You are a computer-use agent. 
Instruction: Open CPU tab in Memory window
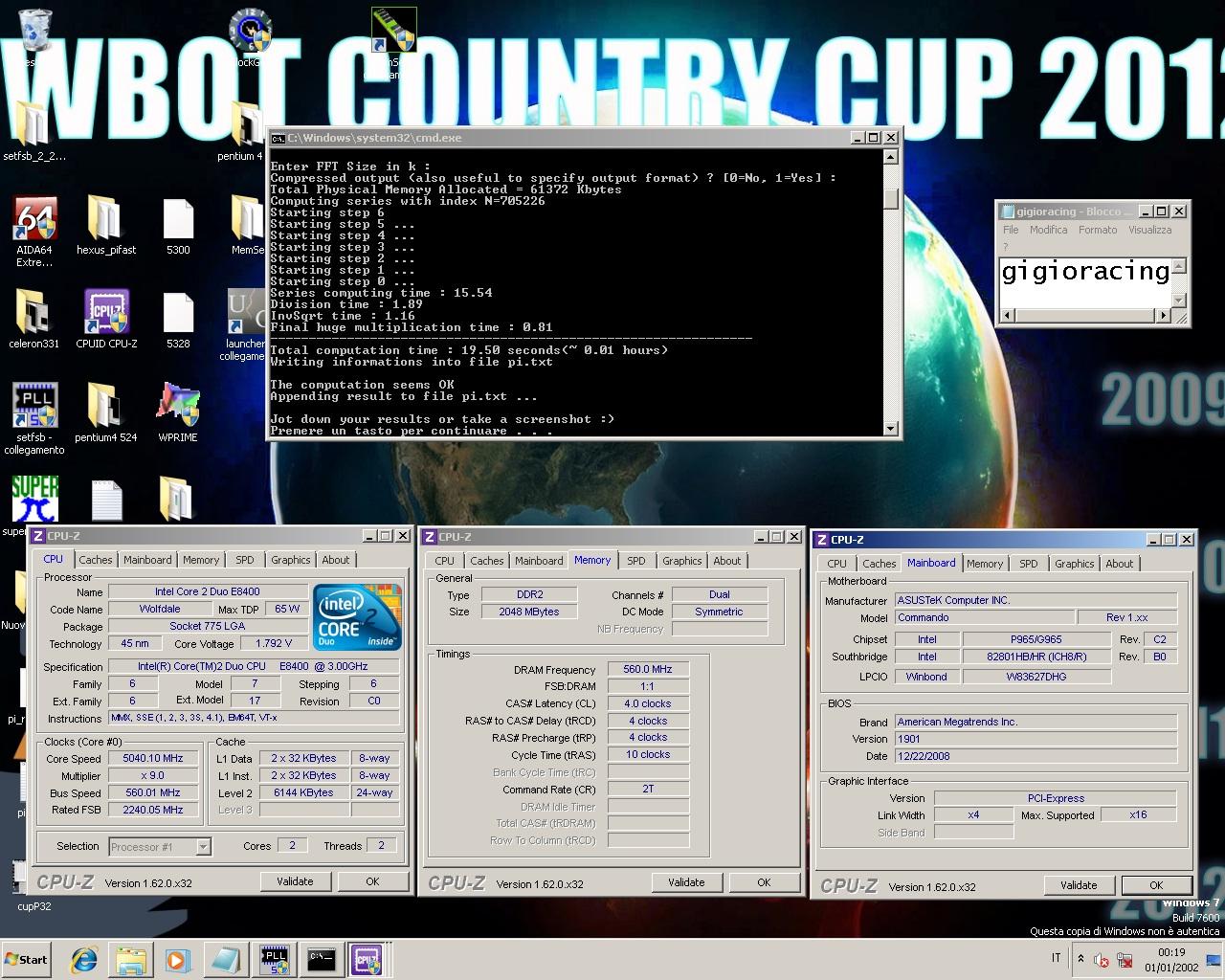pos(444,561)
